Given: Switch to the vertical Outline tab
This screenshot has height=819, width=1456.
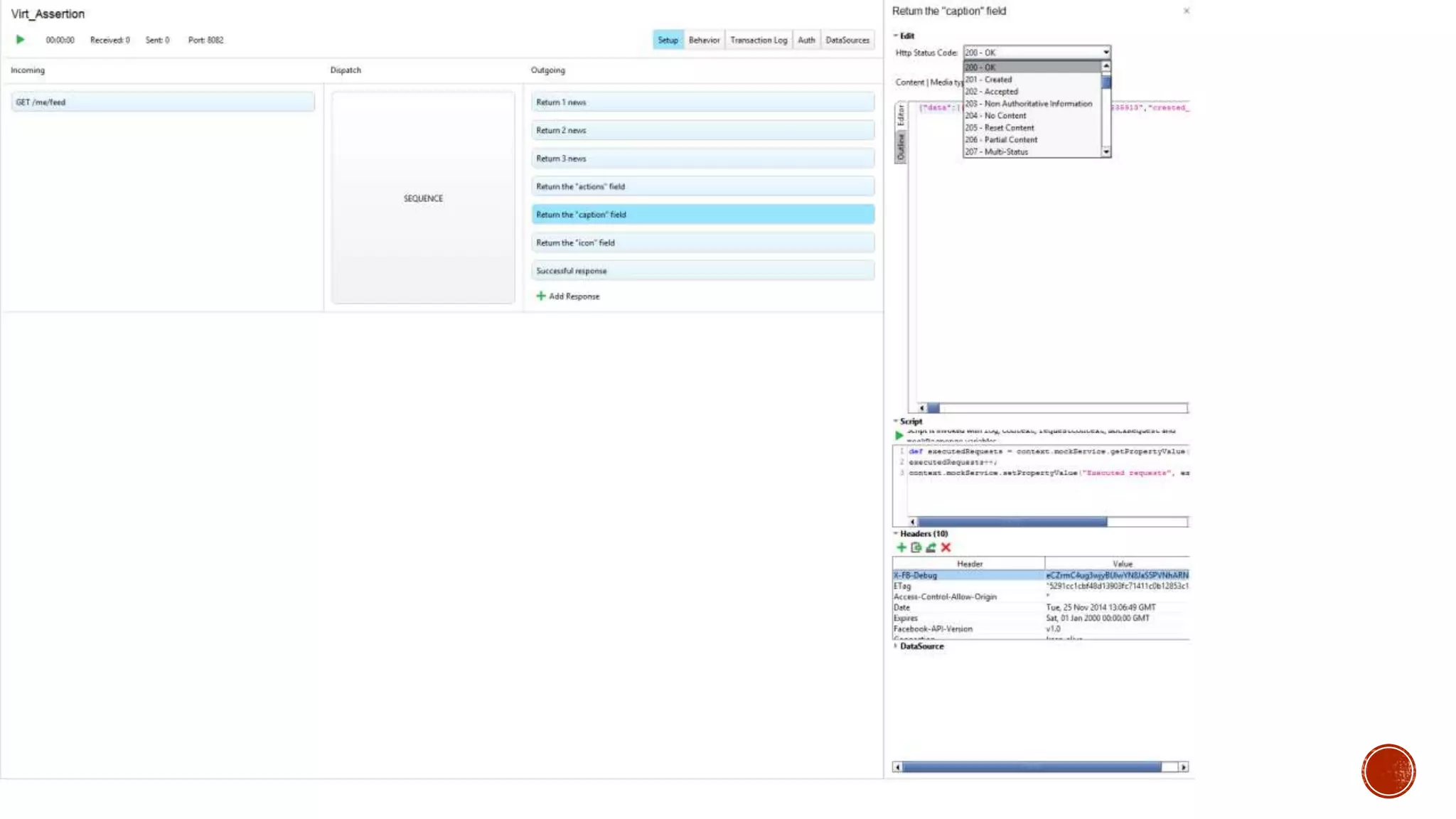Looking at the screenshot, I should point(900,147).
